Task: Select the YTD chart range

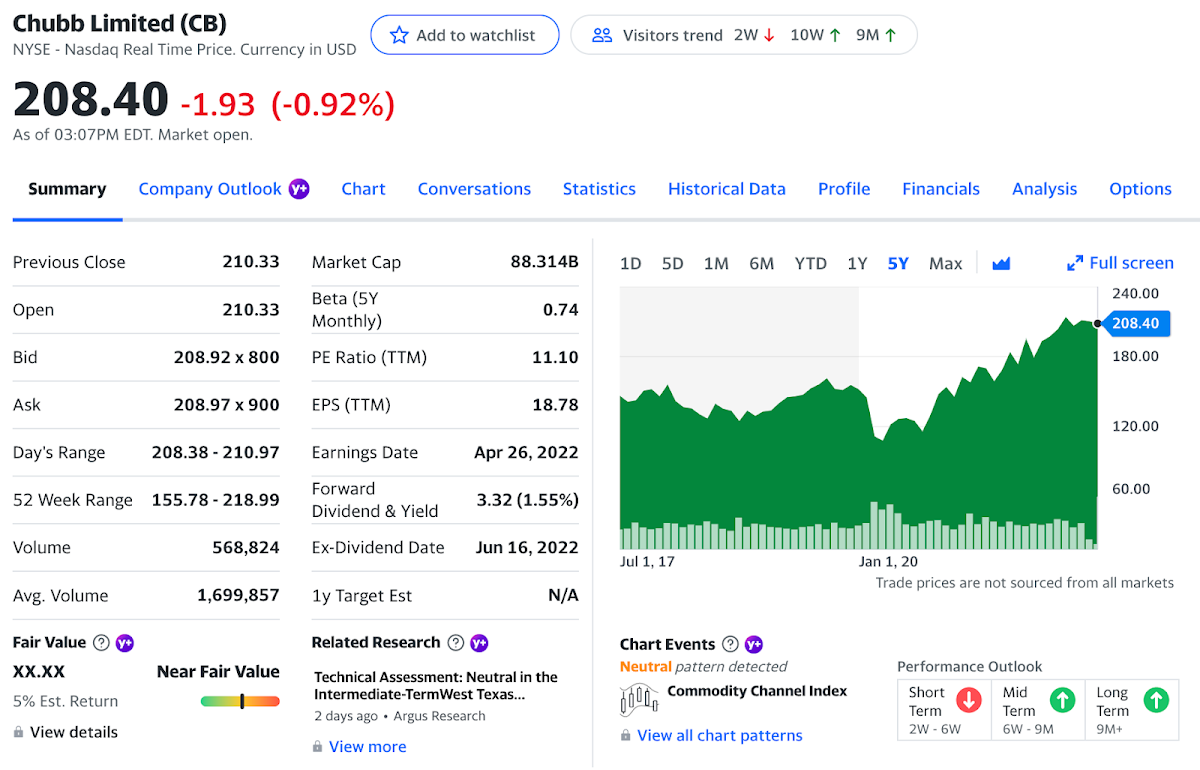Action: click(811, 263)
